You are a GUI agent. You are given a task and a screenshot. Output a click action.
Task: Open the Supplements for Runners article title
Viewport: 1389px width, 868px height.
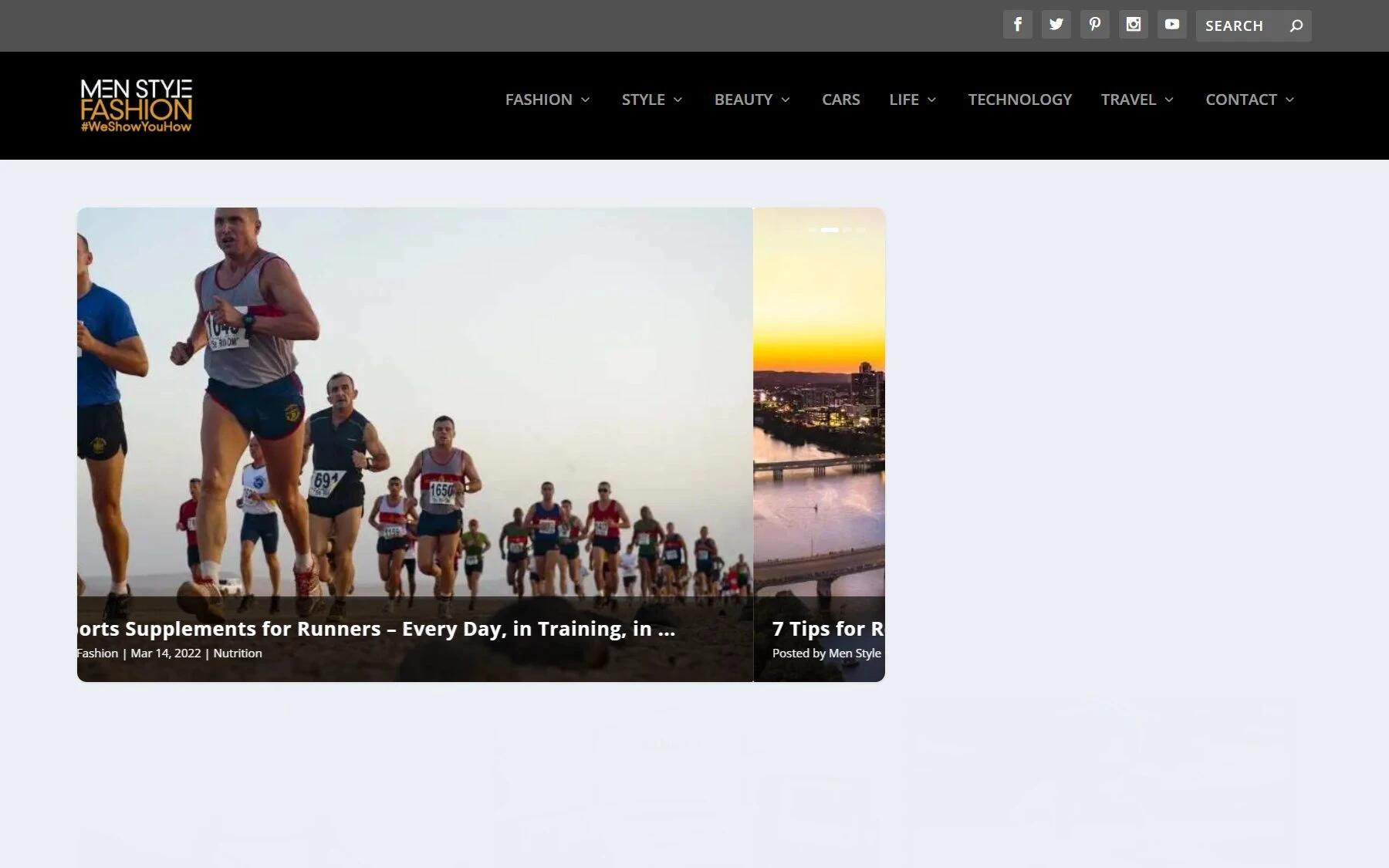377,629
